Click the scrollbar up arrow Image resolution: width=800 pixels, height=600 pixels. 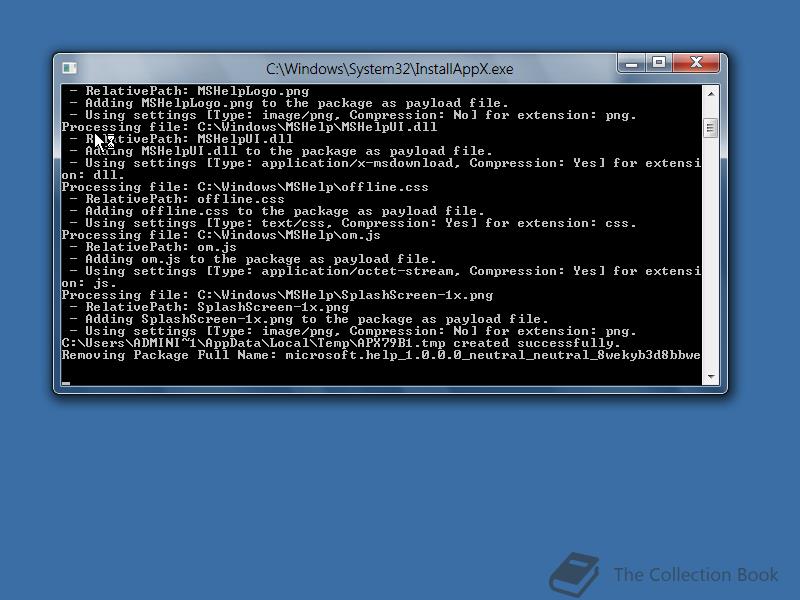pyautogui.click(x=711, y=93)
